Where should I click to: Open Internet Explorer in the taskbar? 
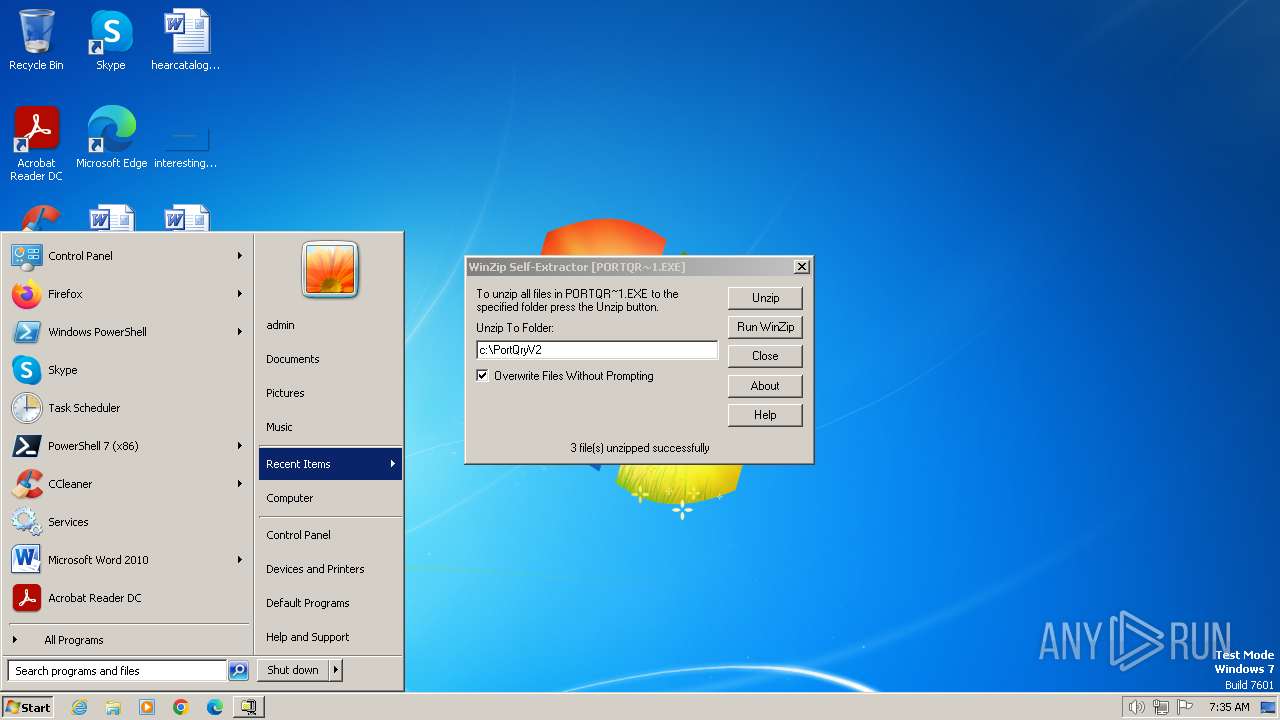[79, 707]
